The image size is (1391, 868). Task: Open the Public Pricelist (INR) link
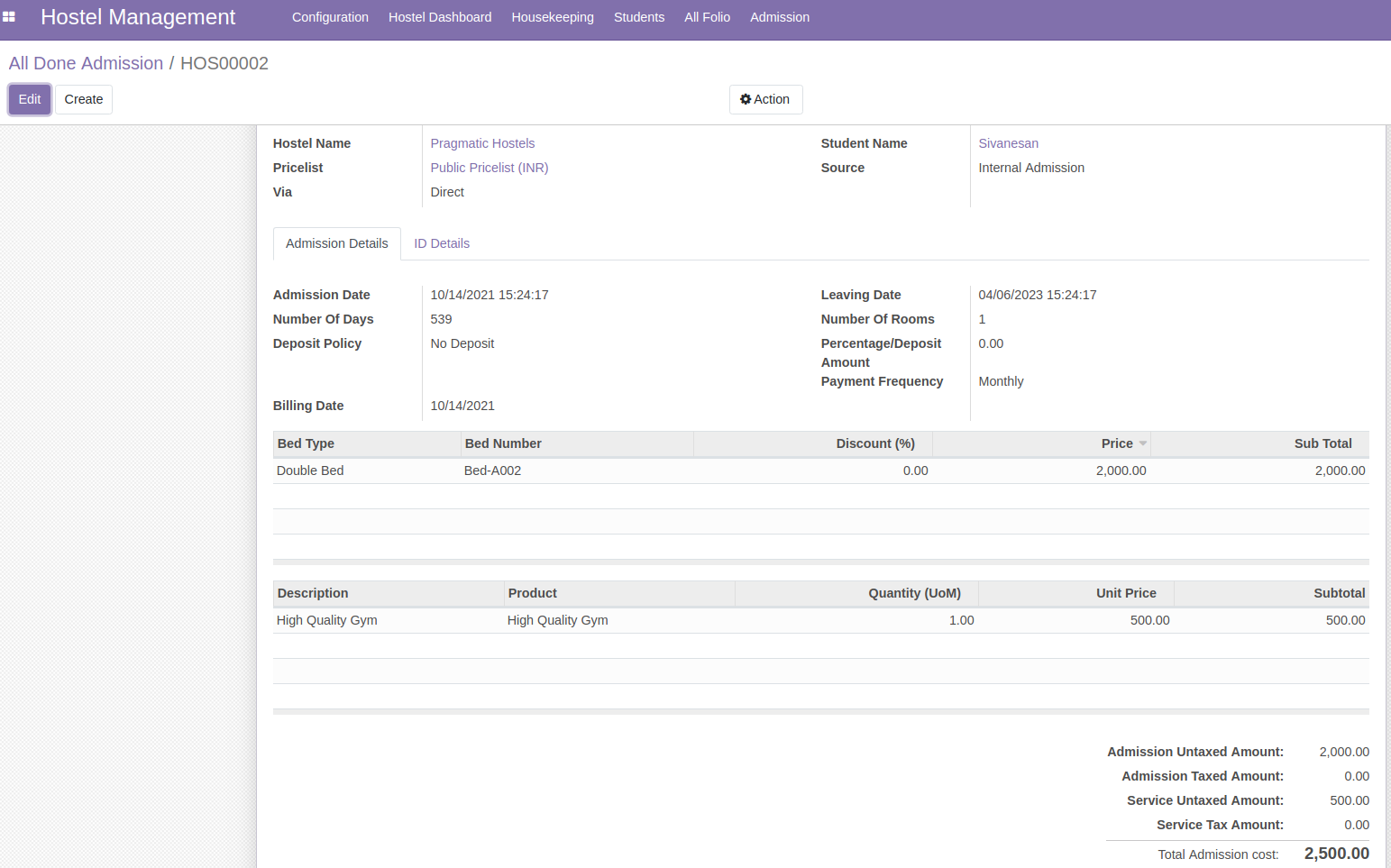[x=490, y=168]
